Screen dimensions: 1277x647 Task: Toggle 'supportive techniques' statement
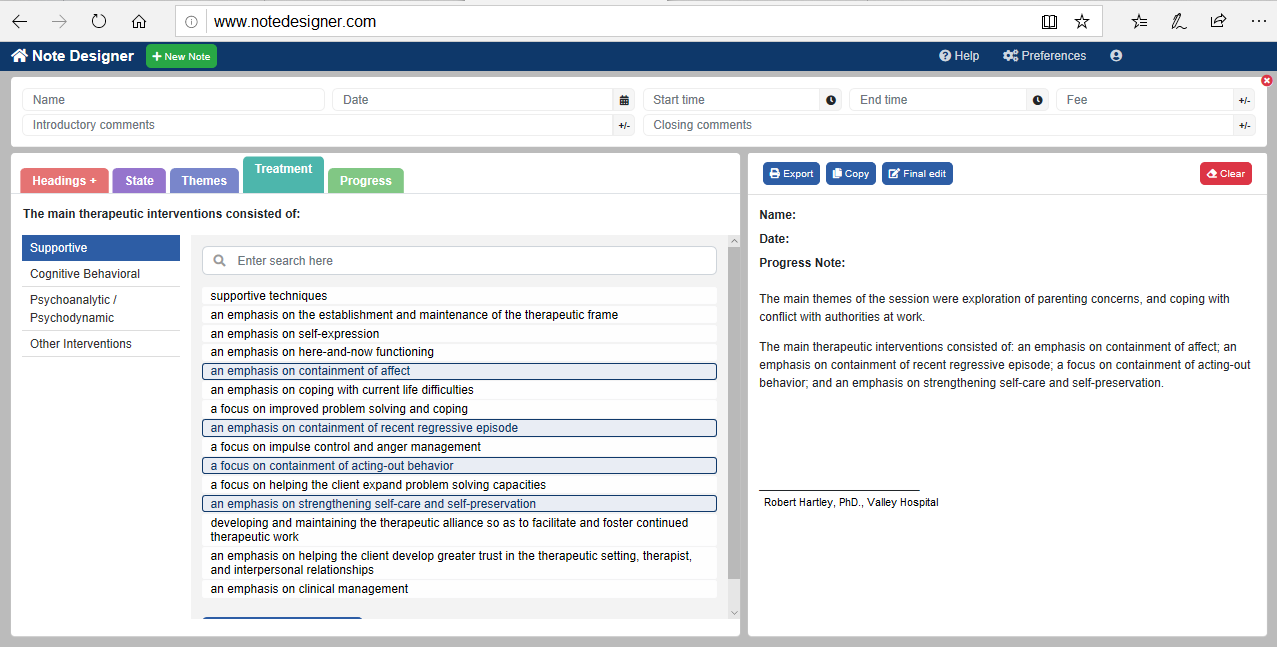tap(459, 296)
